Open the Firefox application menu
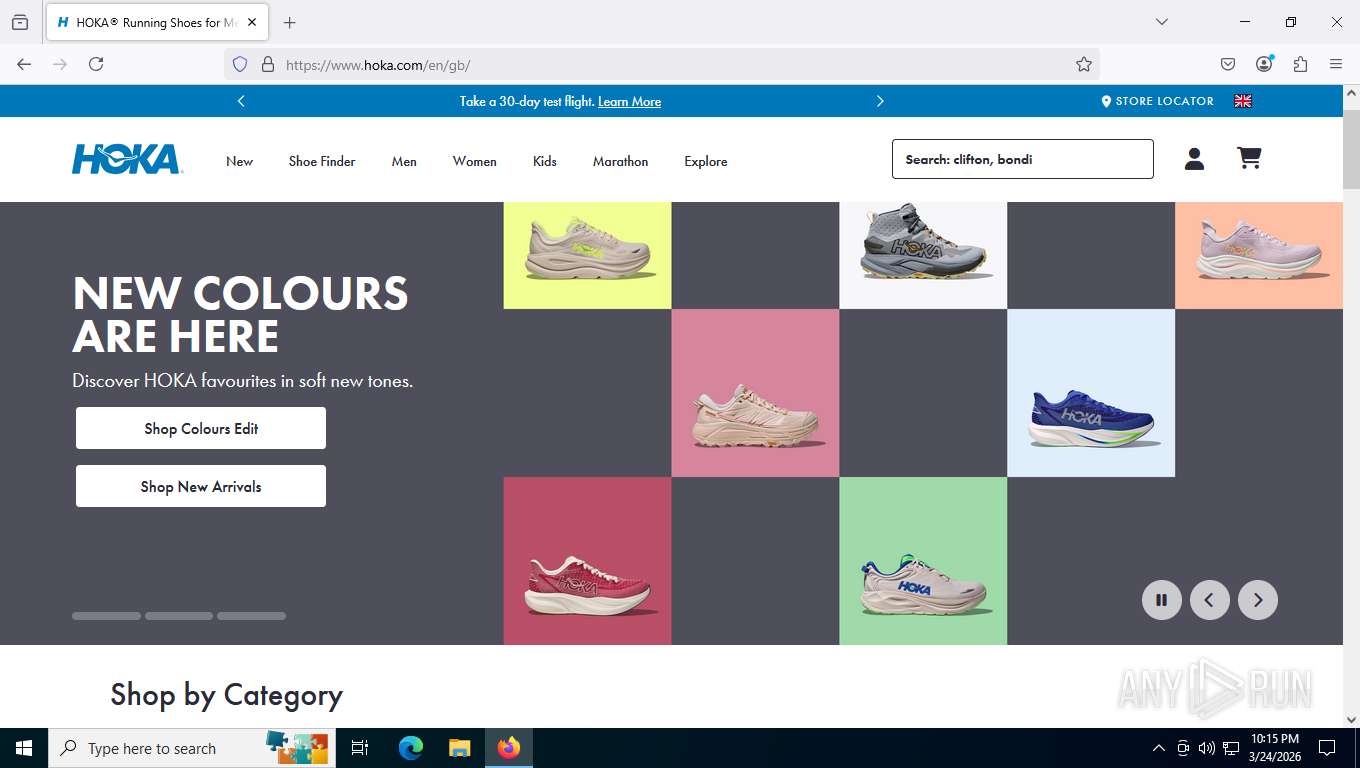Image resolution: width=1360 pixels, height=768 pixels. pos(1336,64)
